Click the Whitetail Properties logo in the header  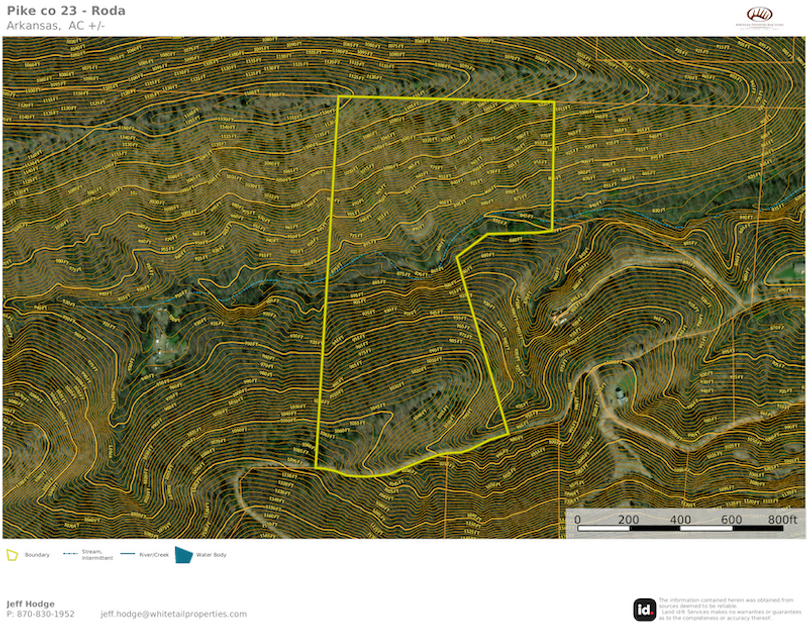[759, 17]
